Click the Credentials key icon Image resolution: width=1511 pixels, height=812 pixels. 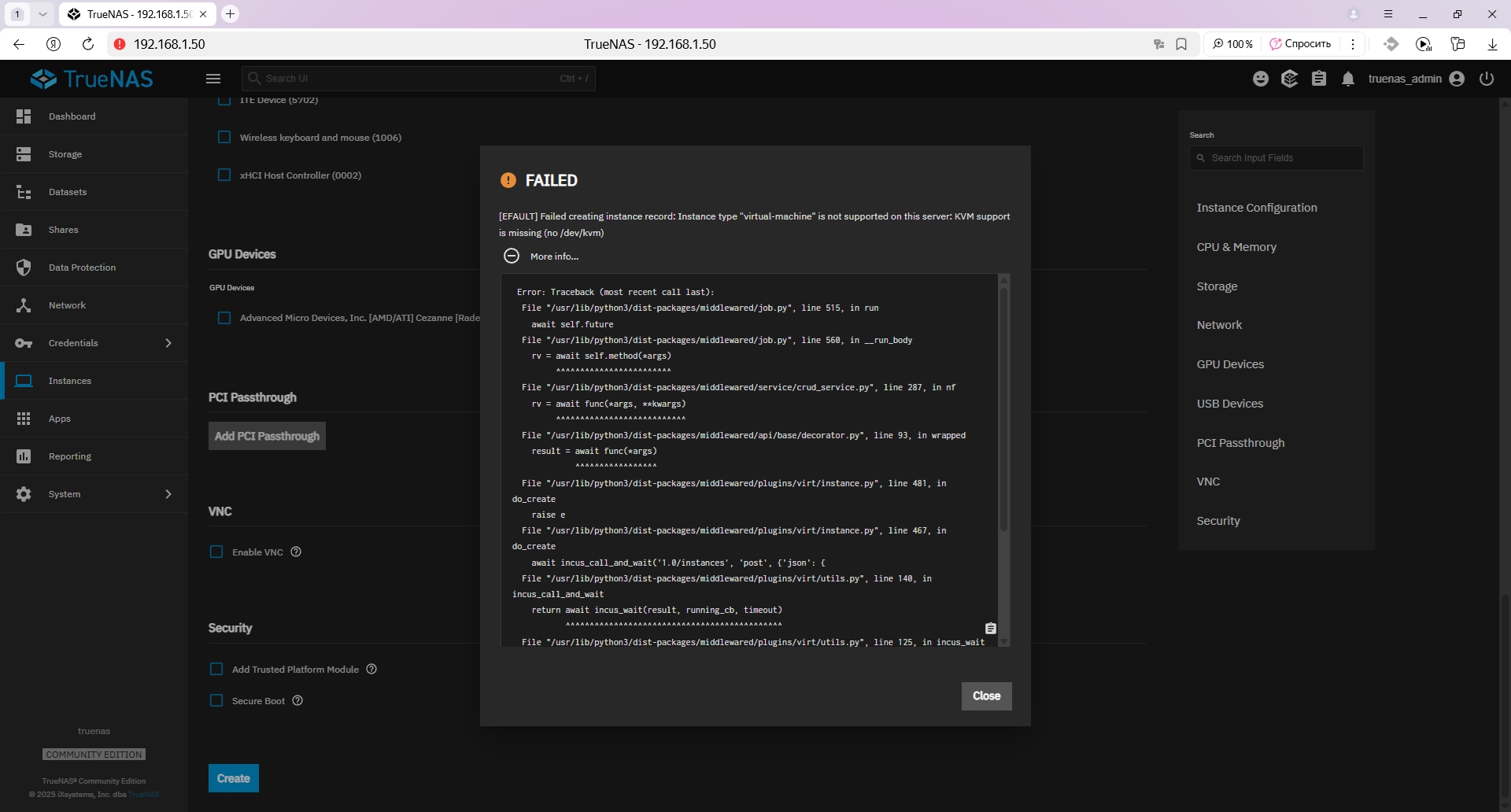point(24,343)
